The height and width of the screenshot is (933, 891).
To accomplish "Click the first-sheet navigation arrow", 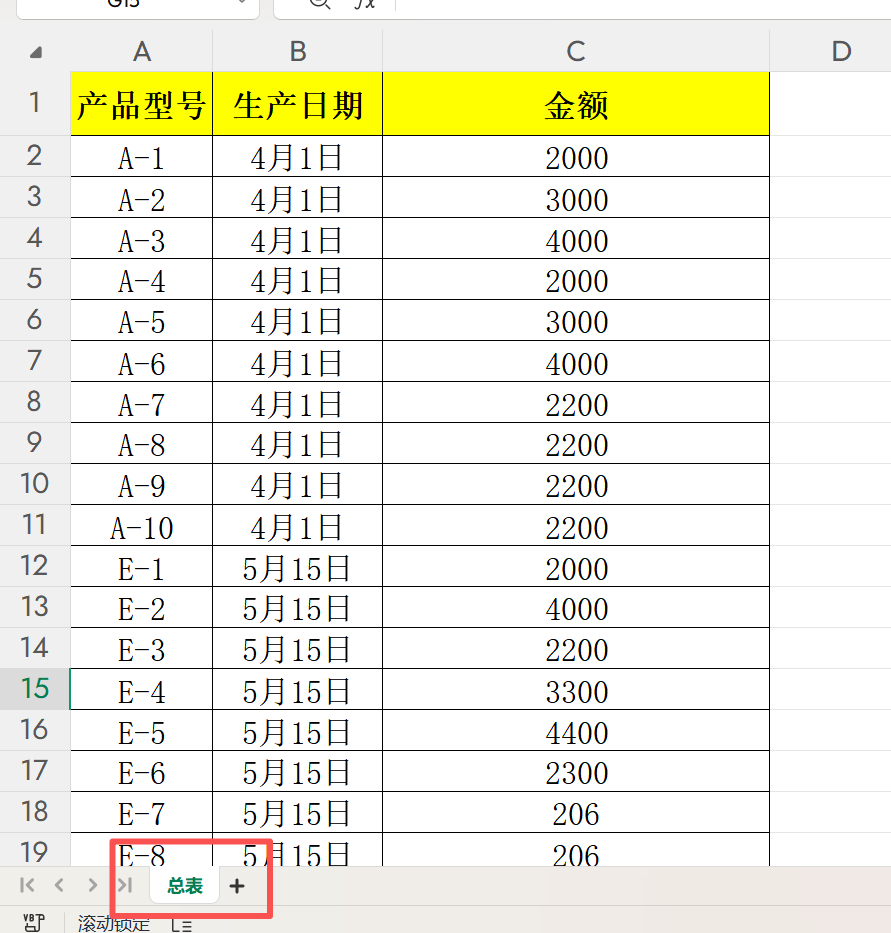I will coord(26,885).
